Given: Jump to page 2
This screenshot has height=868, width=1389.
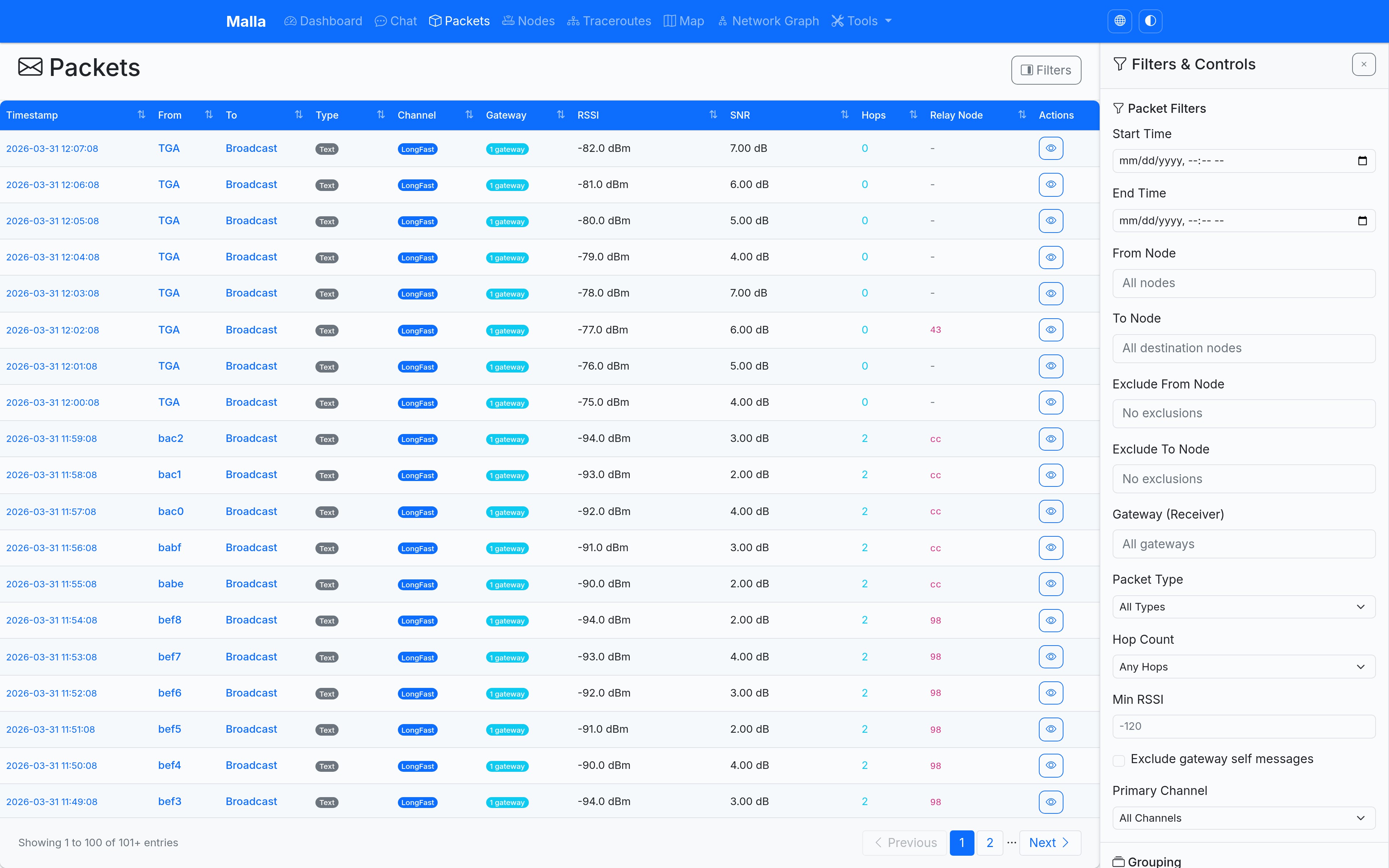Looking at the screenshot, I should (990, 843).
